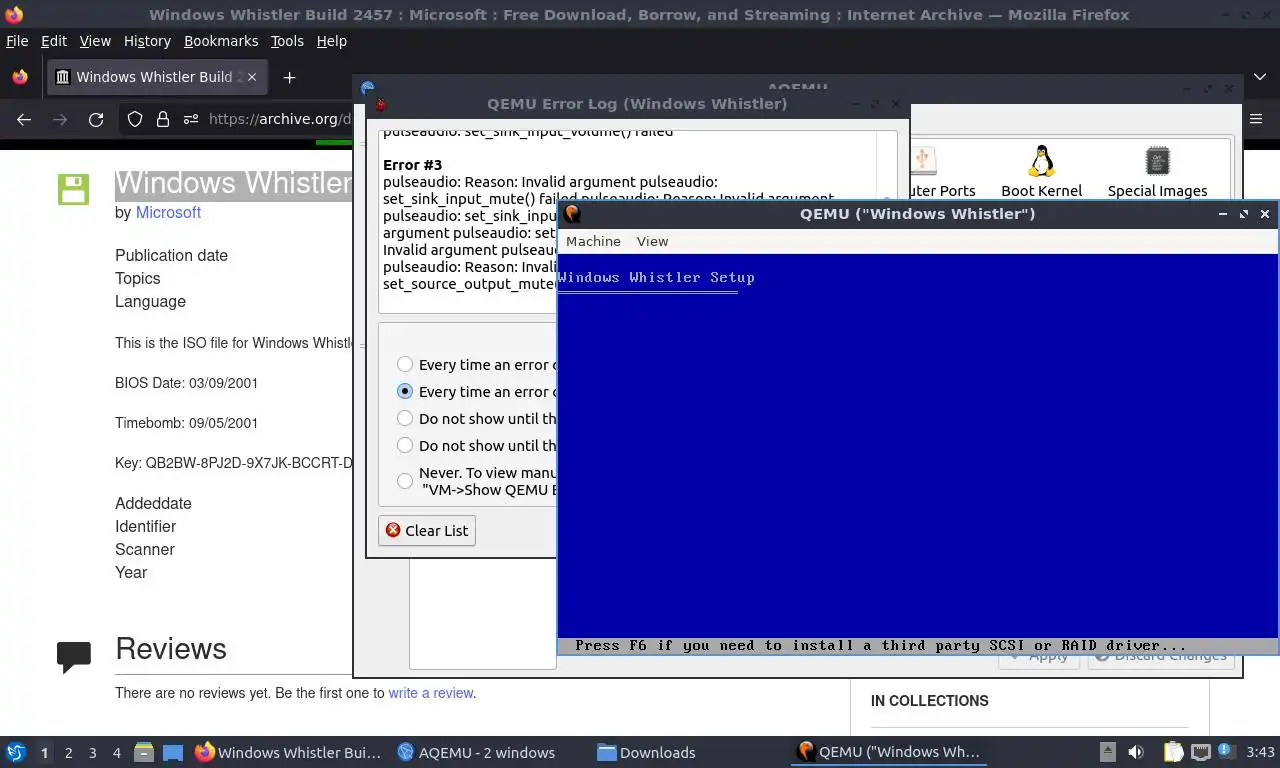Image resolution: width=1280 pixels, height=768 pixels.
Task: Open a new Firefox tab
Action: [x=289, y=77]
